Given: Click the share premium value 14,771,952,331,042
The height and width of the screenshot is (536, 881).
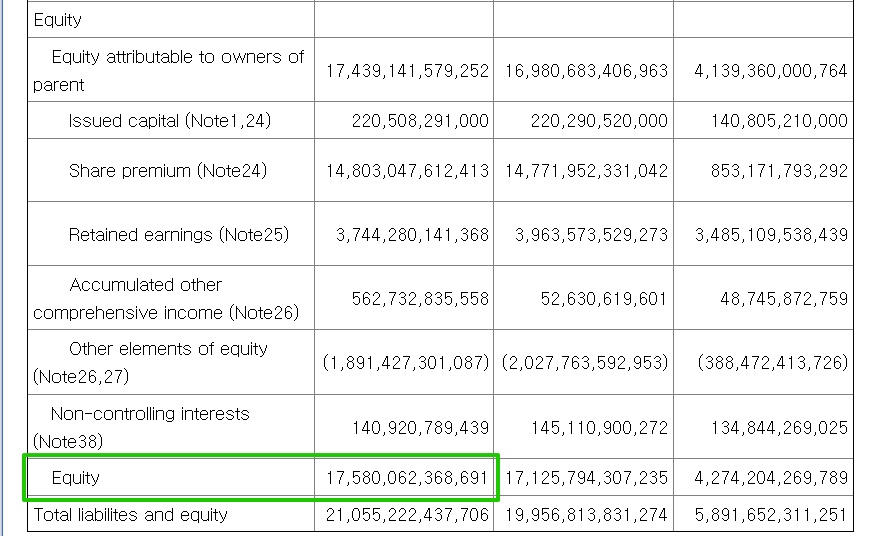Looking at the screenshot, I should pos(586,171).
